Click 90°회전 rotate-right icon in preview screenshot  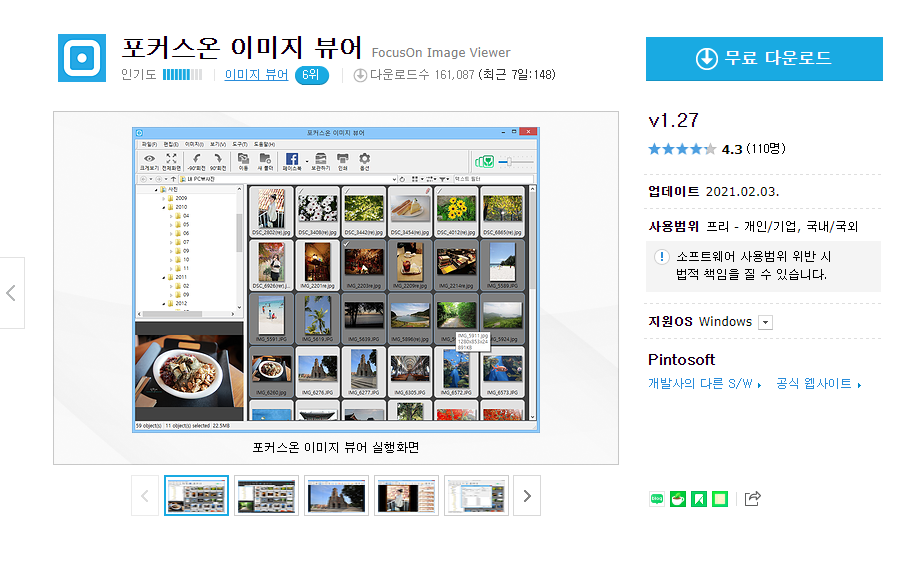[218, 162]
